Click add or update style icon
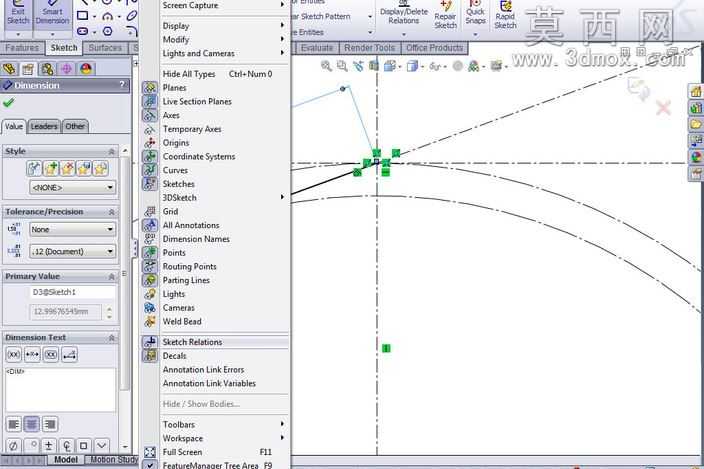 (51, 169)
